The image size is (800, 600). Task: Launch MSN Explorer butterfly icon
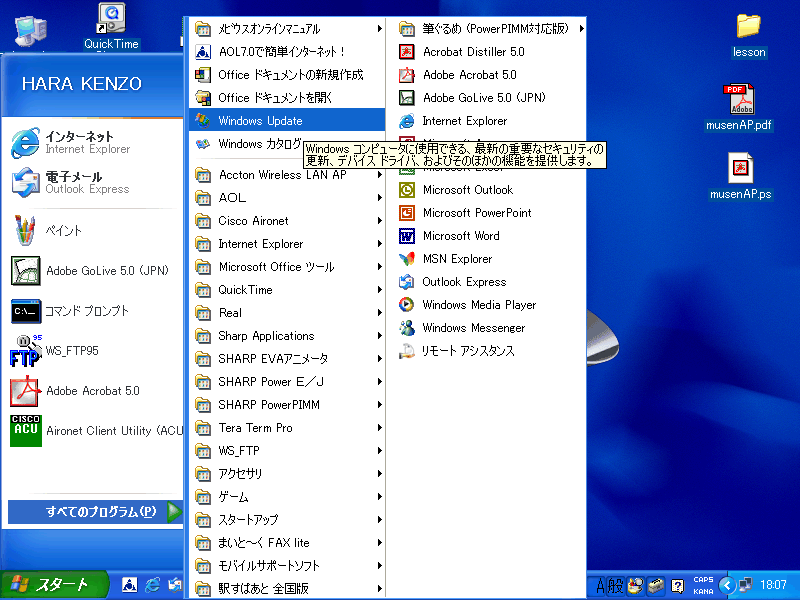pyautogui.click(x=407, y=259)
